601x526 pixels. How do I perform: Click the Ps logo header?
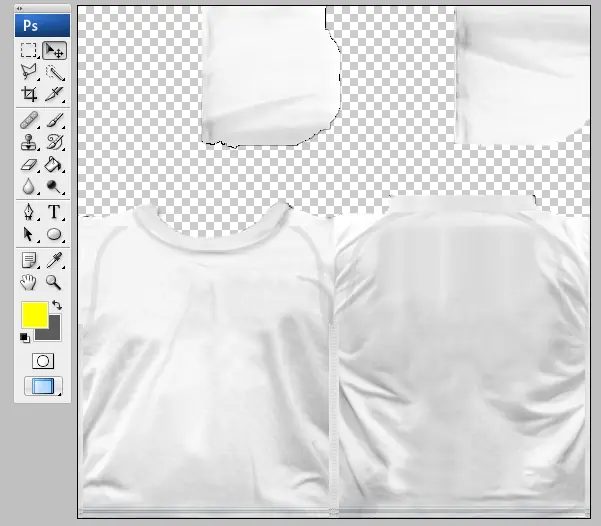click(42, 25)
